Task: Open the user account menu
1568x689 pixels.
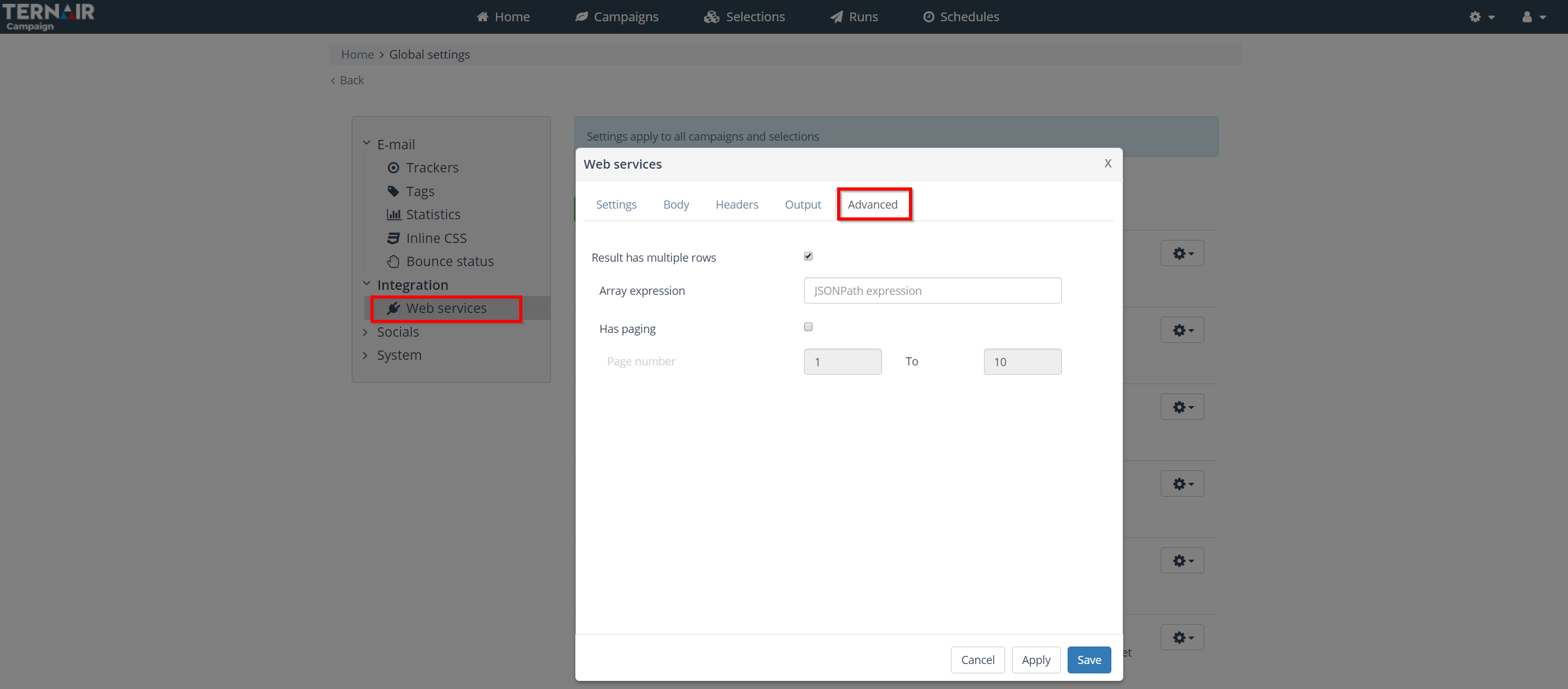Action: click(1534, 17)
